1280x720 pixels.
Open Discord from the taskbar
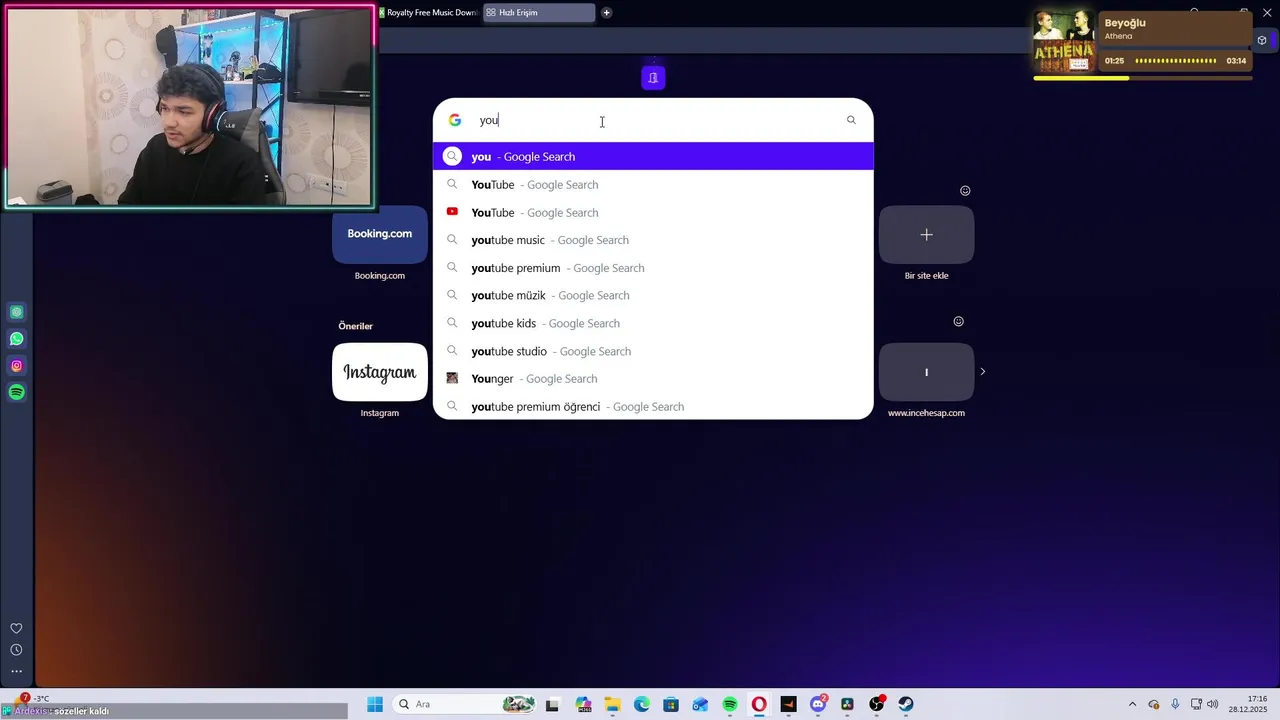(819, 704)
